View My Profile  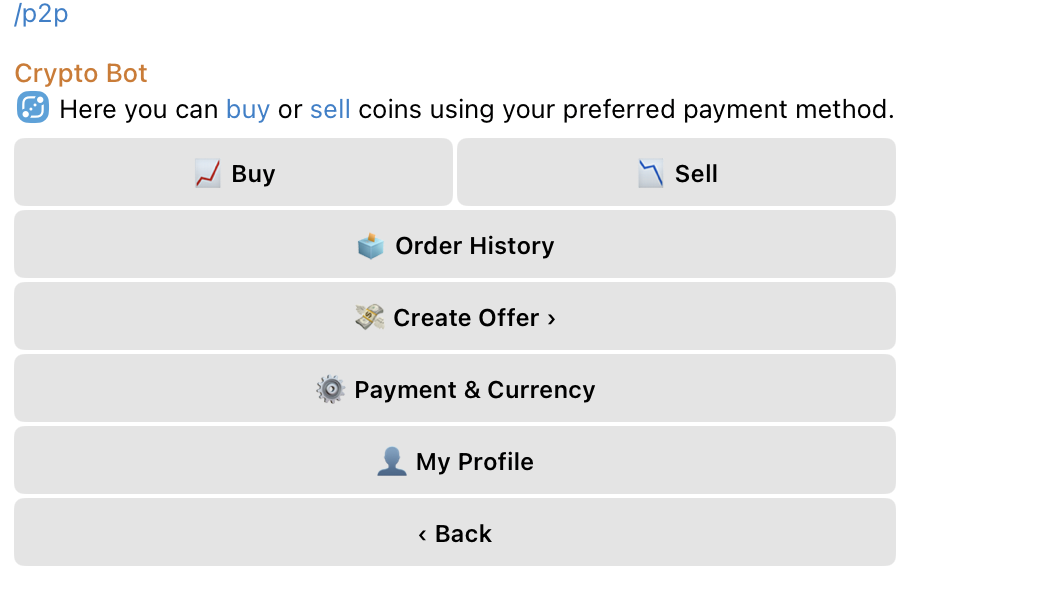[474, 462]
